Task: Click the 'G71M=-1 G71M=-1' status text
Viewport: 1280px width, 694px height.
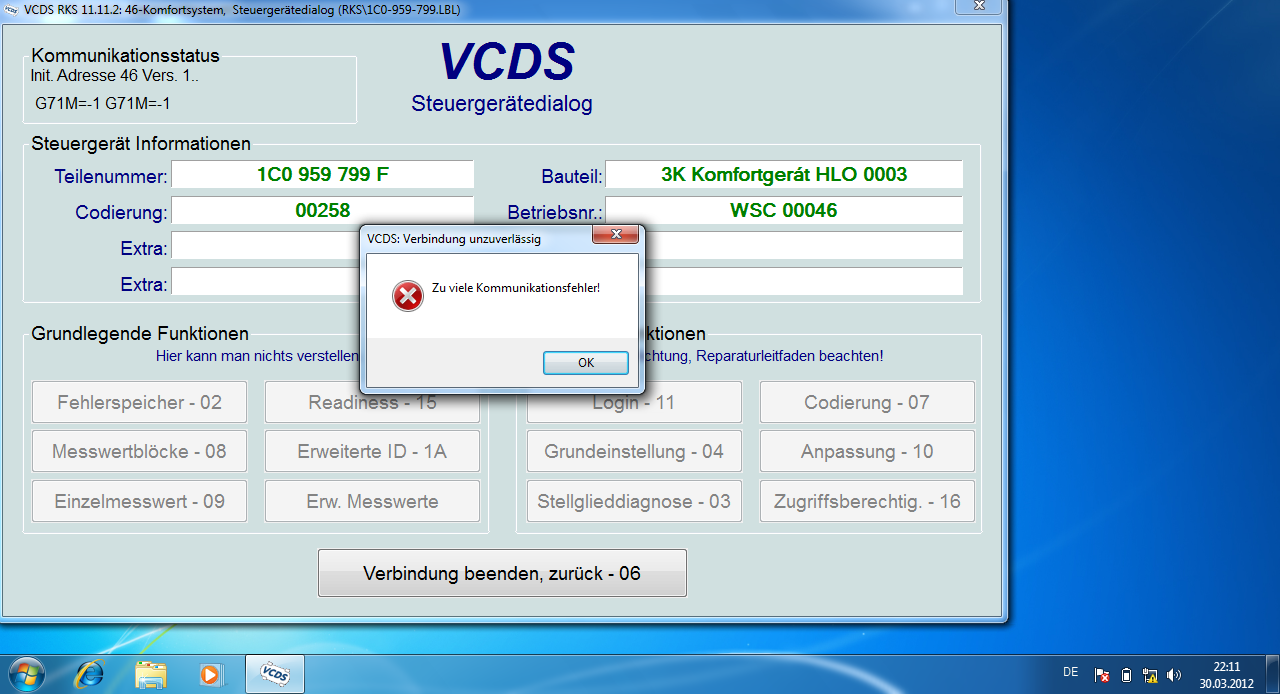Action: click(x=102, y=103)
